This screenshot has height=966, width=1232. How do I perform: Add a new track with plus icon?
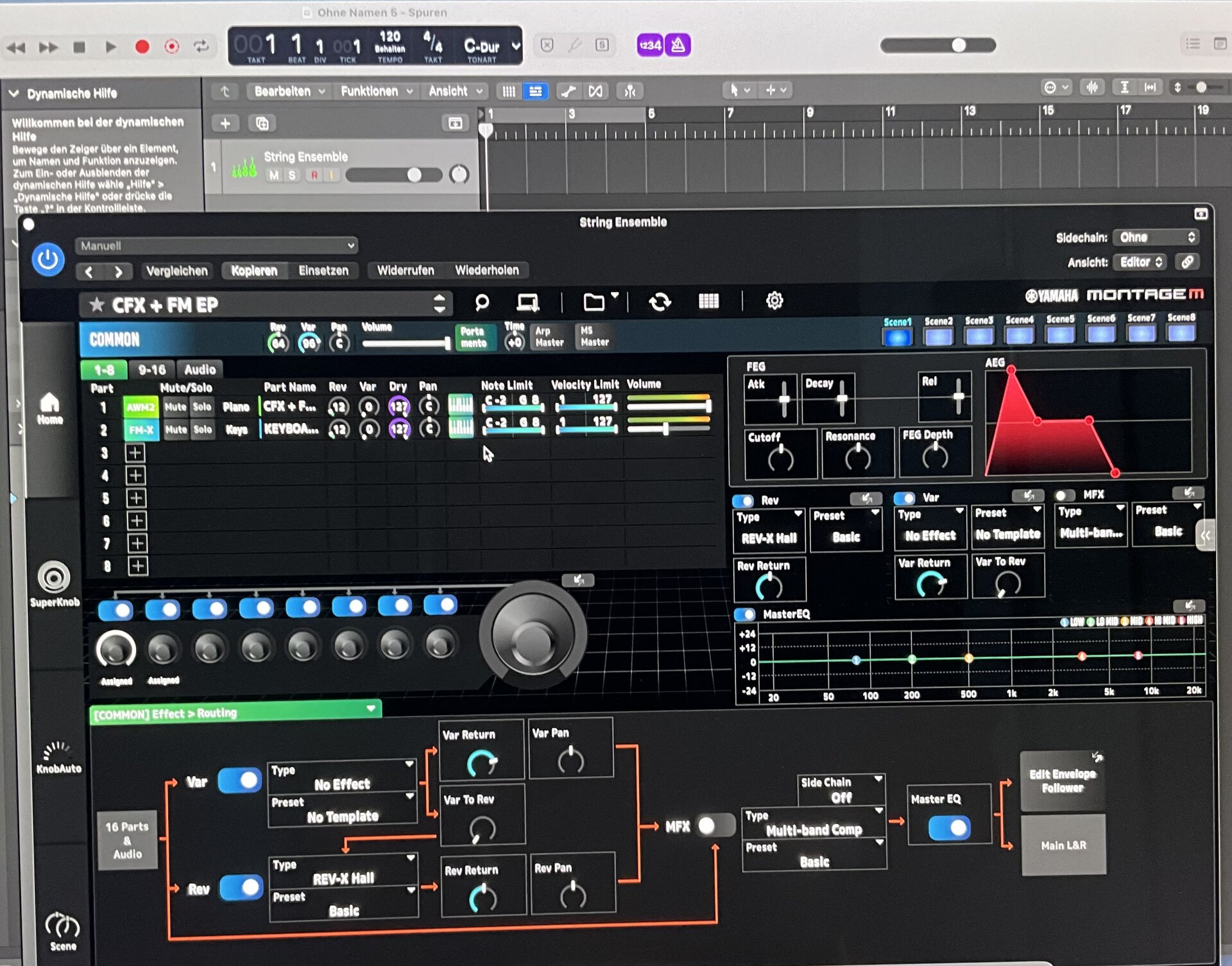[x=225, y=123]
